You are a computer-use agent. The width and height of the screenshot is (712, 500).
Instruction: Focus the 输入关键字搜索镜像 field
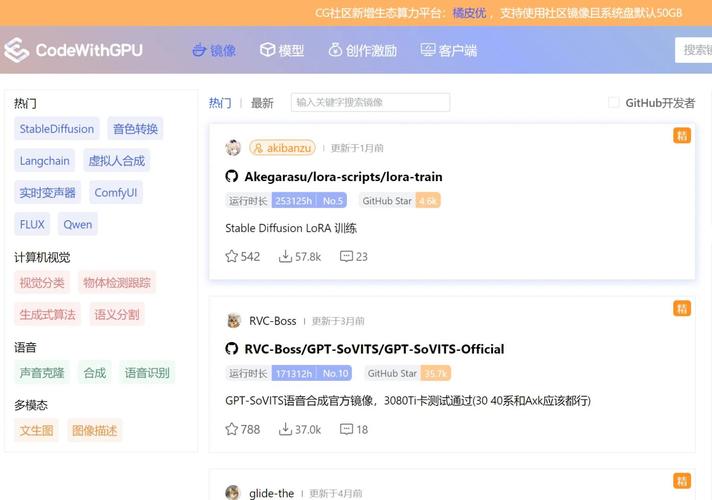[371, 103]
